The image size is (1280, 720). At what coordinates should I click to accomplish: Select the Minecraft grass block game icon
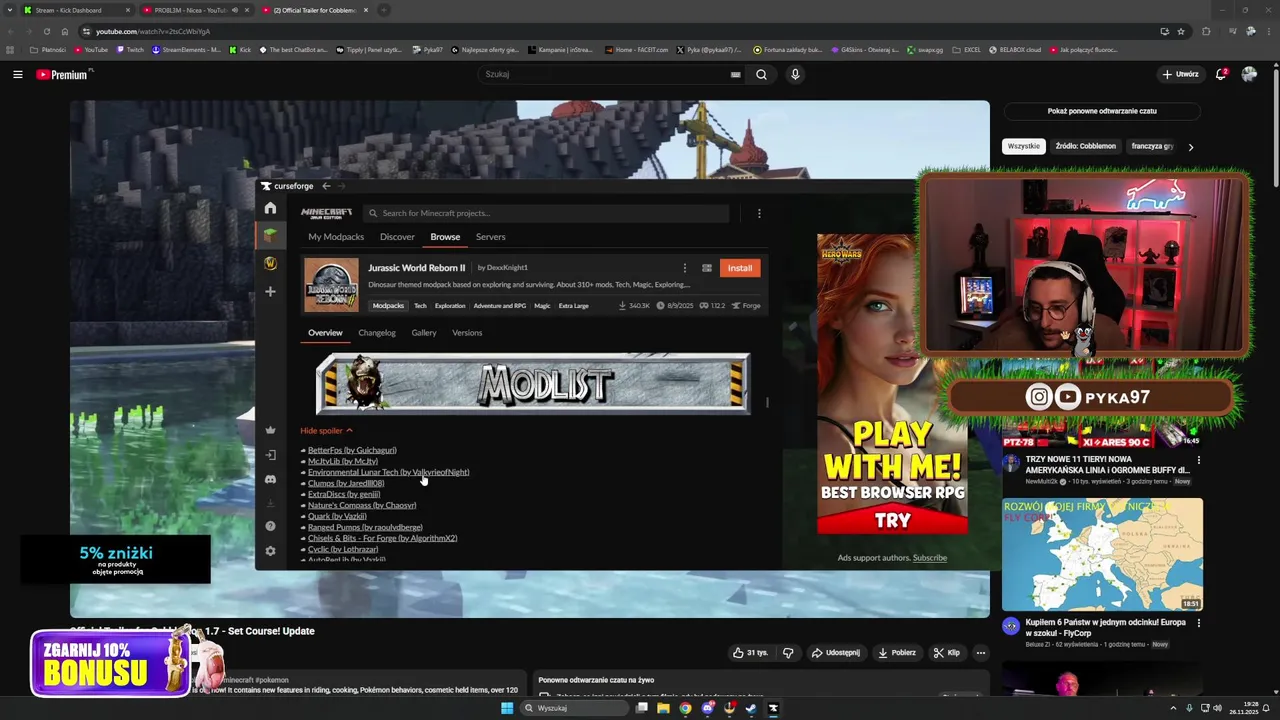[x=270, y=235]
